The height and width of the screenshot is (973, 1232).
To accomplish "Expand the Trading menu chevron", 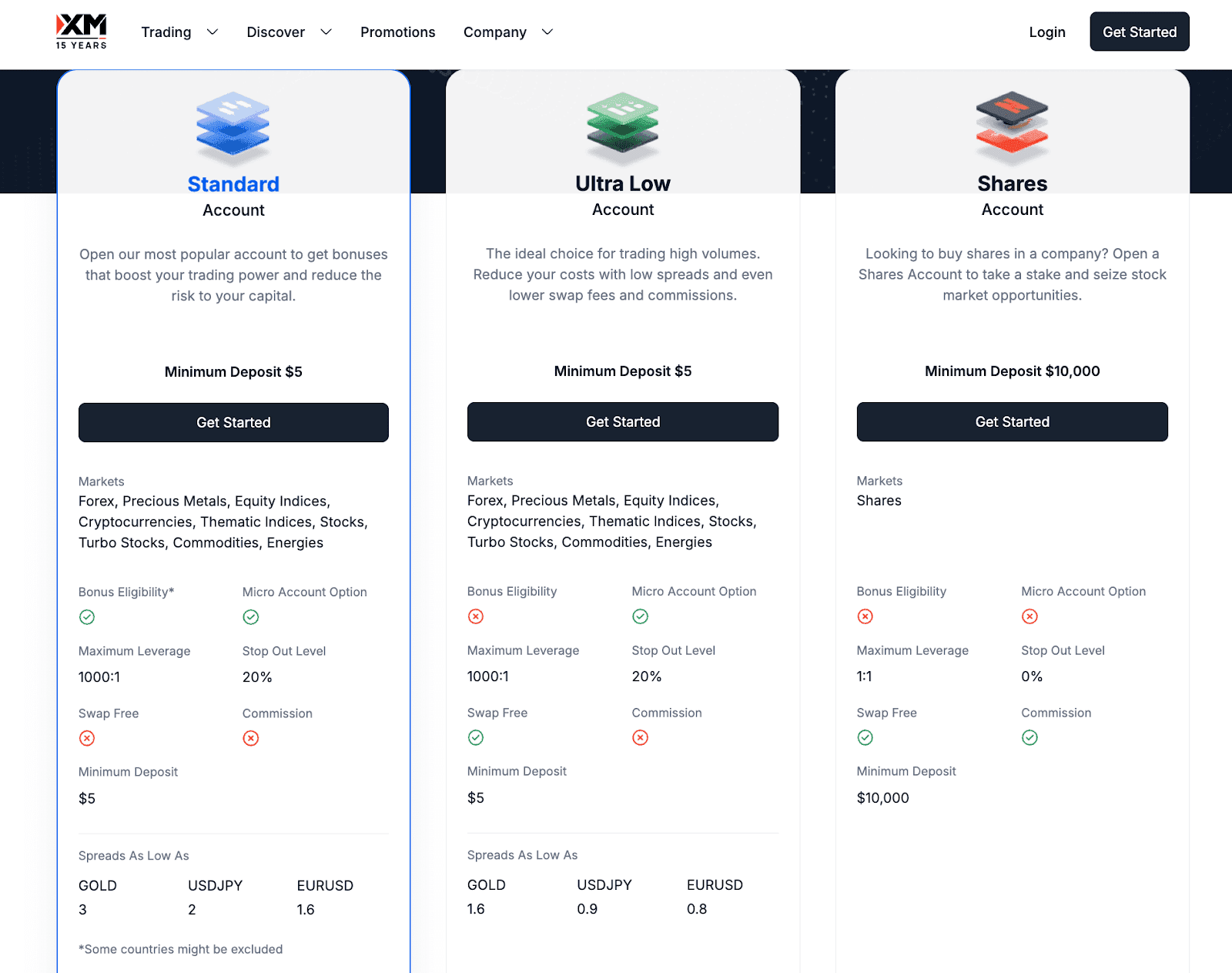I will point(213,32).
